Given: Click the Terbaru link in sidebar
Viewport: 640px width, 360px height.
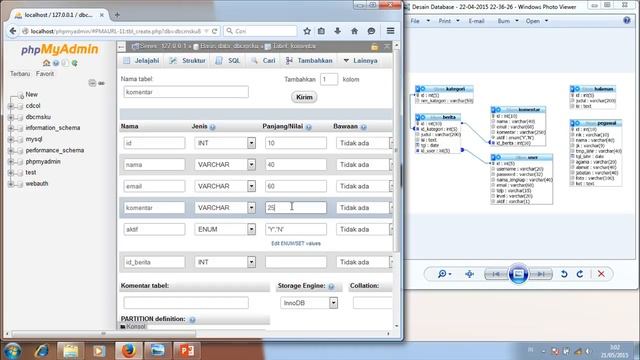Looking at the screenshot, I should [20, 74].
